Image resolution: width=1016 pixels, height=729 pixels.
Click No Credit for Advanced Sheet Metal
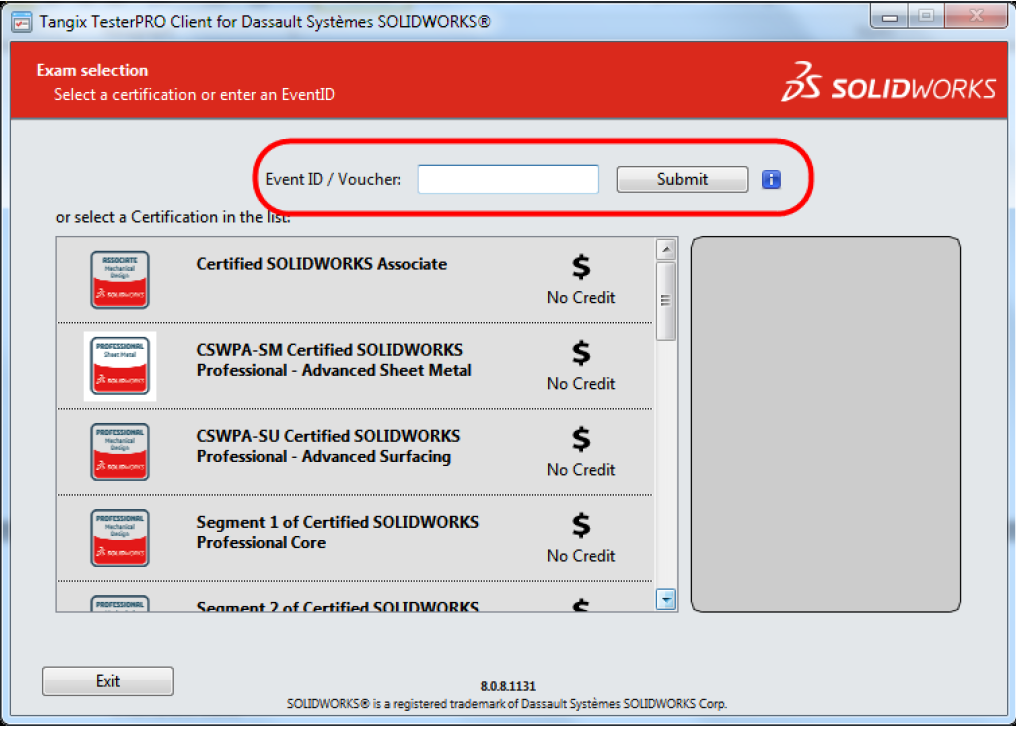pyautogui.click(x=581, y=384)
